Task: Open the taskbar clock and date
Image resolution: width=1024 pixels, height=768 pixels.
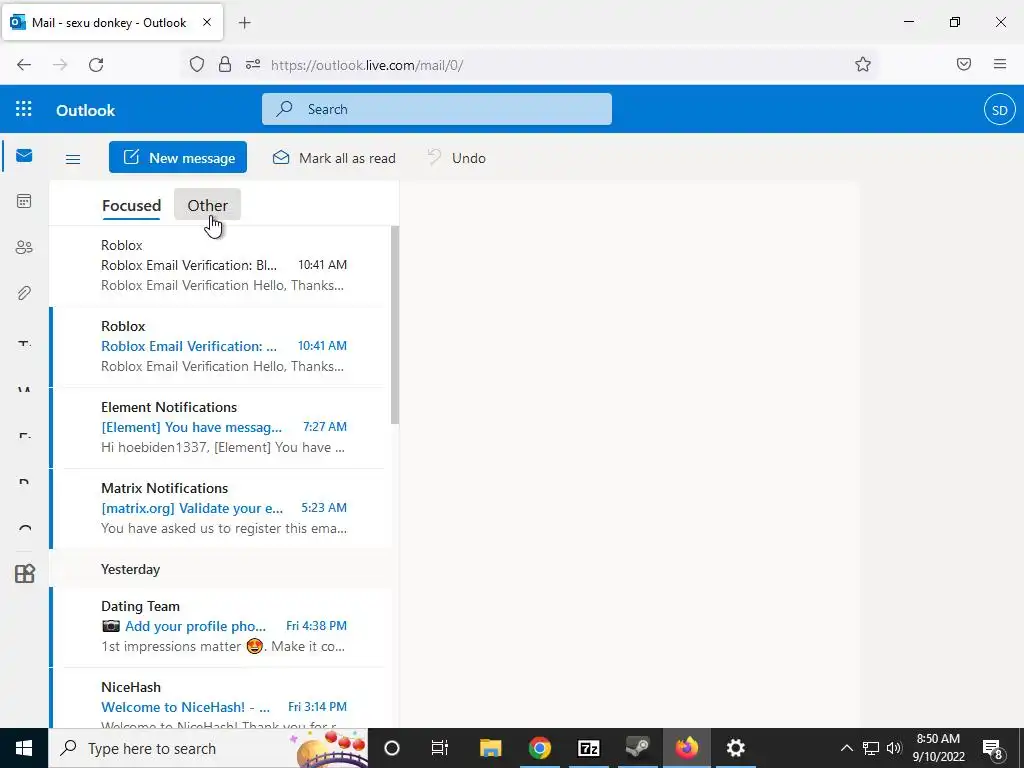Action: [938, 748]
